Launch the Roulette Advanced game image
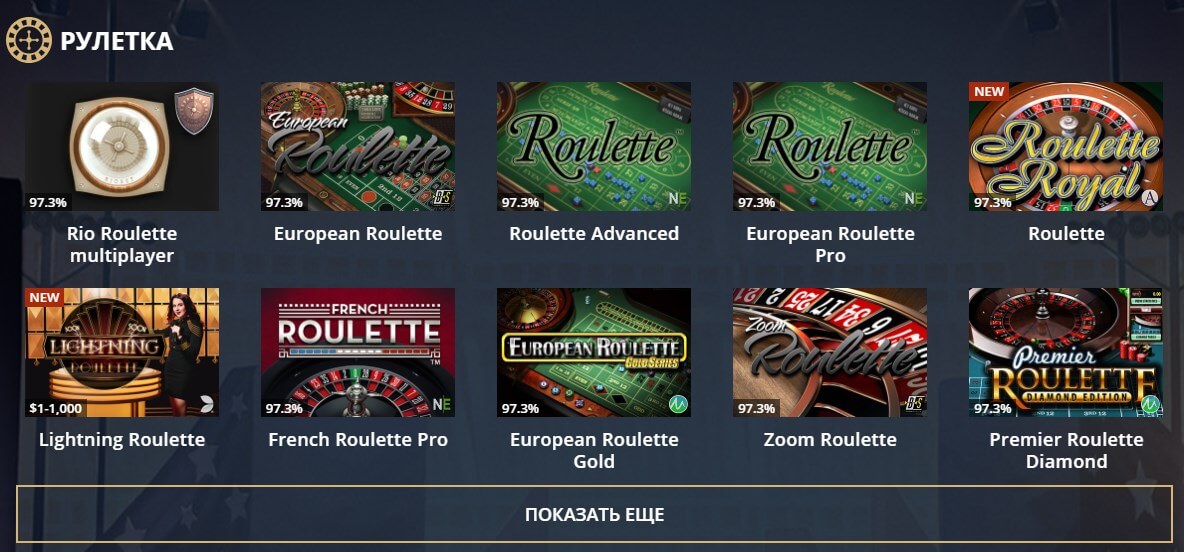1184x552 pixels. (594, 146)
